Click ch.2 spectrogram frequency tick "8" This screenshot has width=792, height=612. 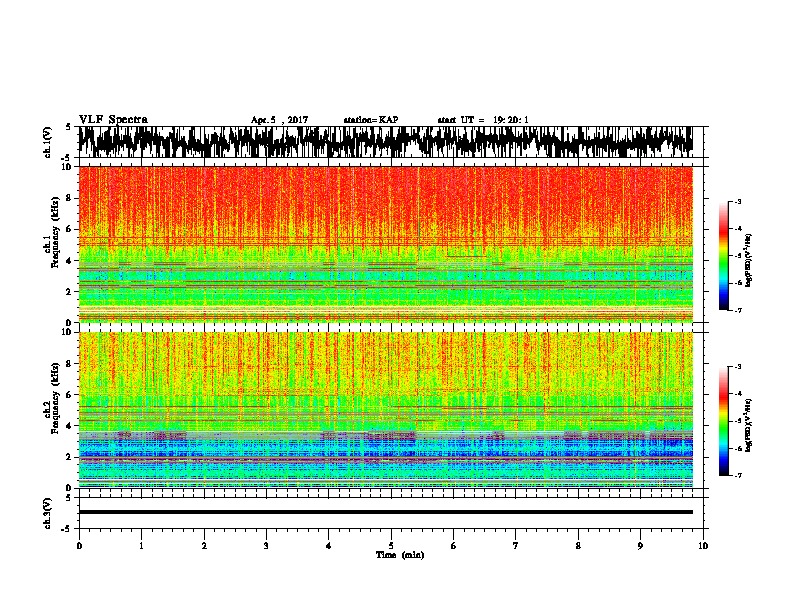[69, 364]
